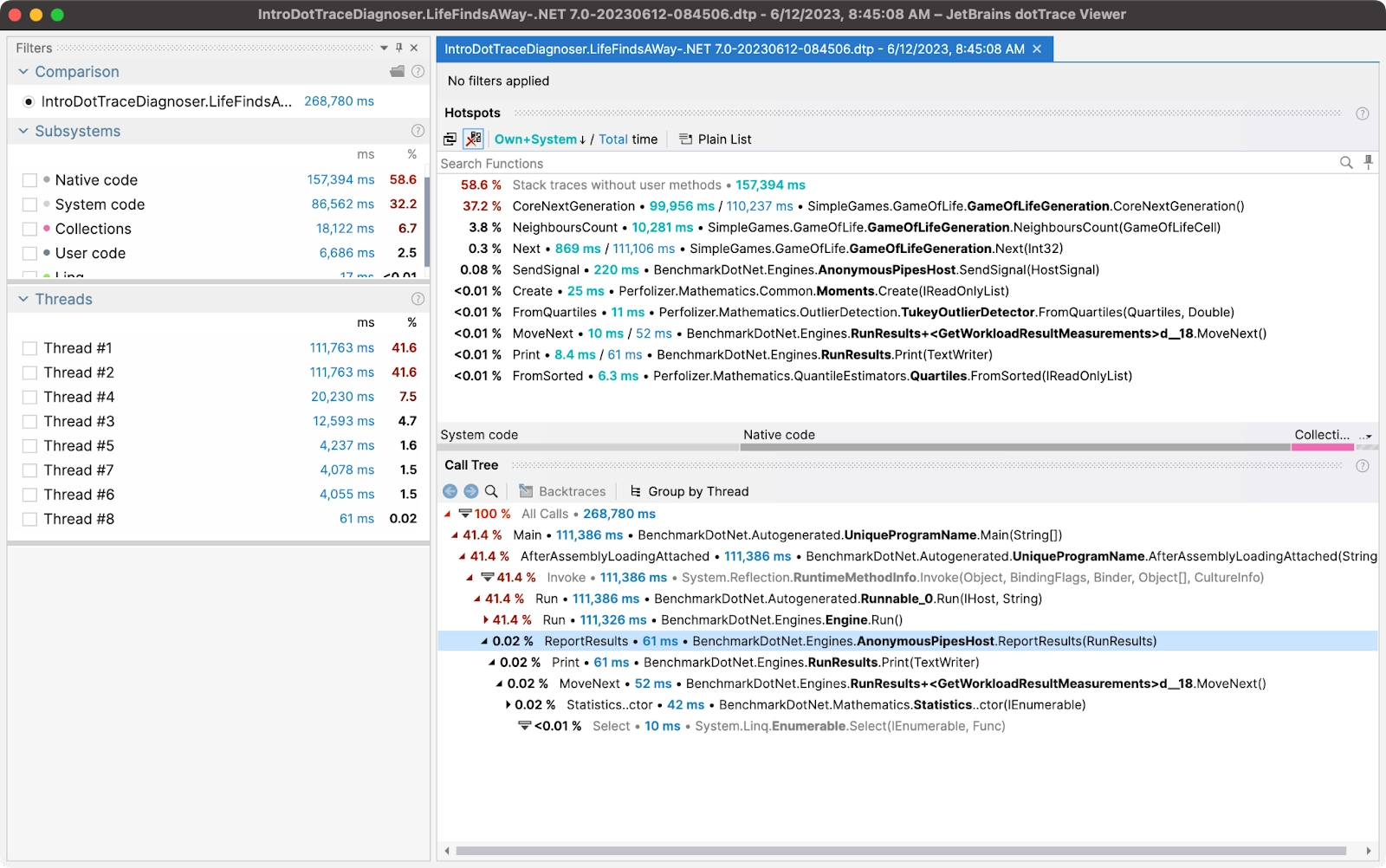Check the Thread #1 filter

(29, 348)
